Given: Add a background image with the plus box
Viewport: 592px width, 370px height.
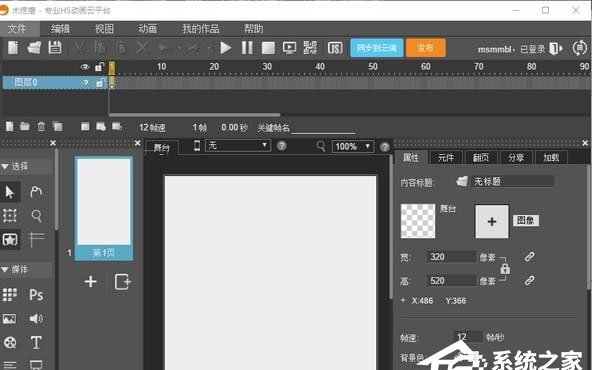Looking at the screenshot, I should tap(492, 222).
